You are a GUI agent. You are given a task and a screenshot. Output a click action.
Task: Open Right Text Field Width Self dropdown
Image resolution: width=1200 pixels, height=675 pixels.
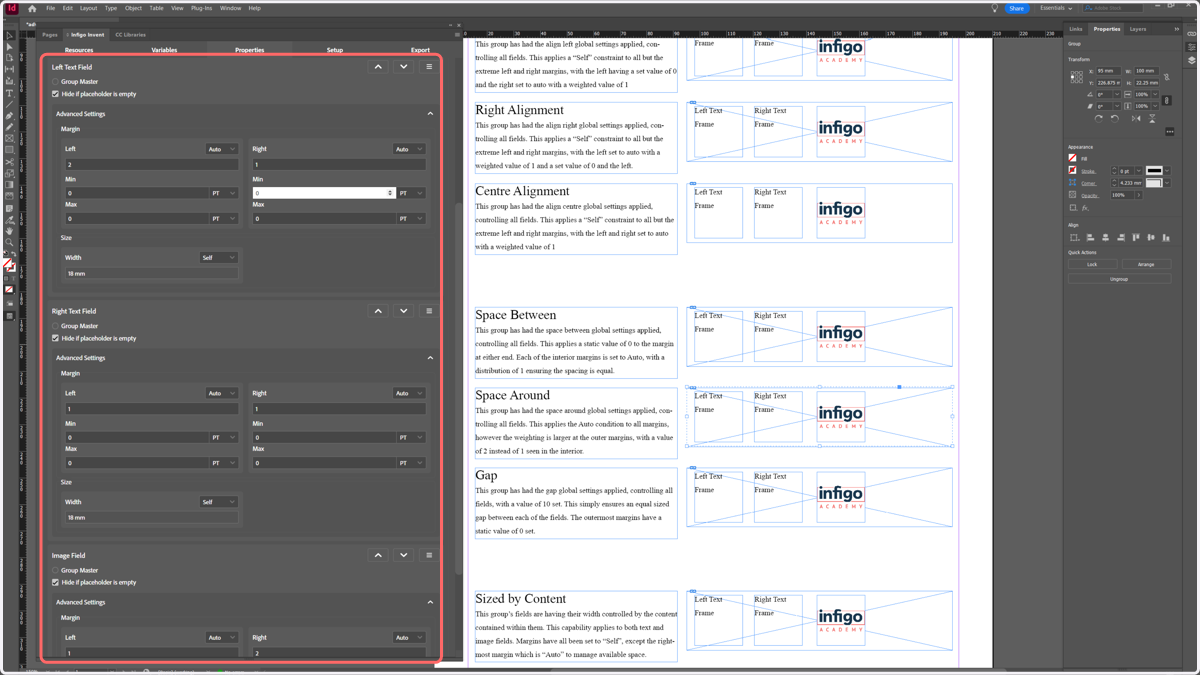coord(218,502)
